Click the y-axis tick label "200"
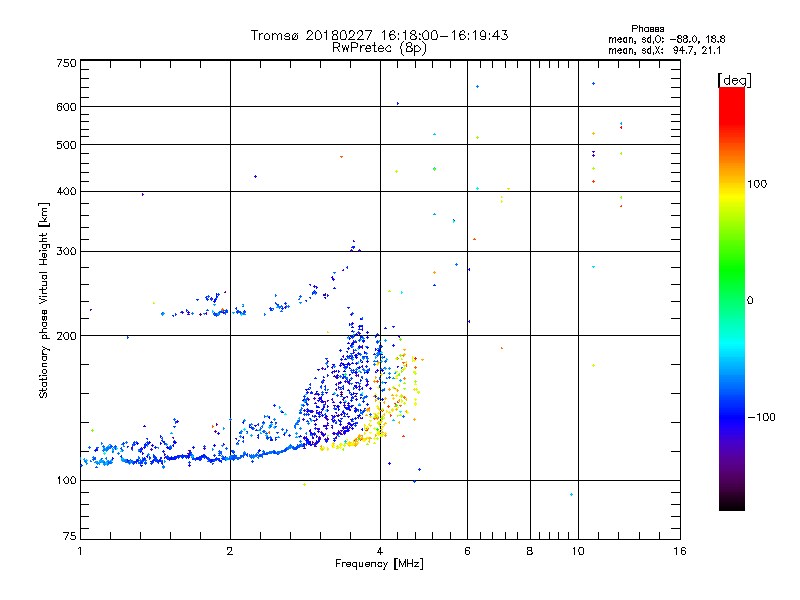This screenshot has height=600, width=800. click(66, 336)
